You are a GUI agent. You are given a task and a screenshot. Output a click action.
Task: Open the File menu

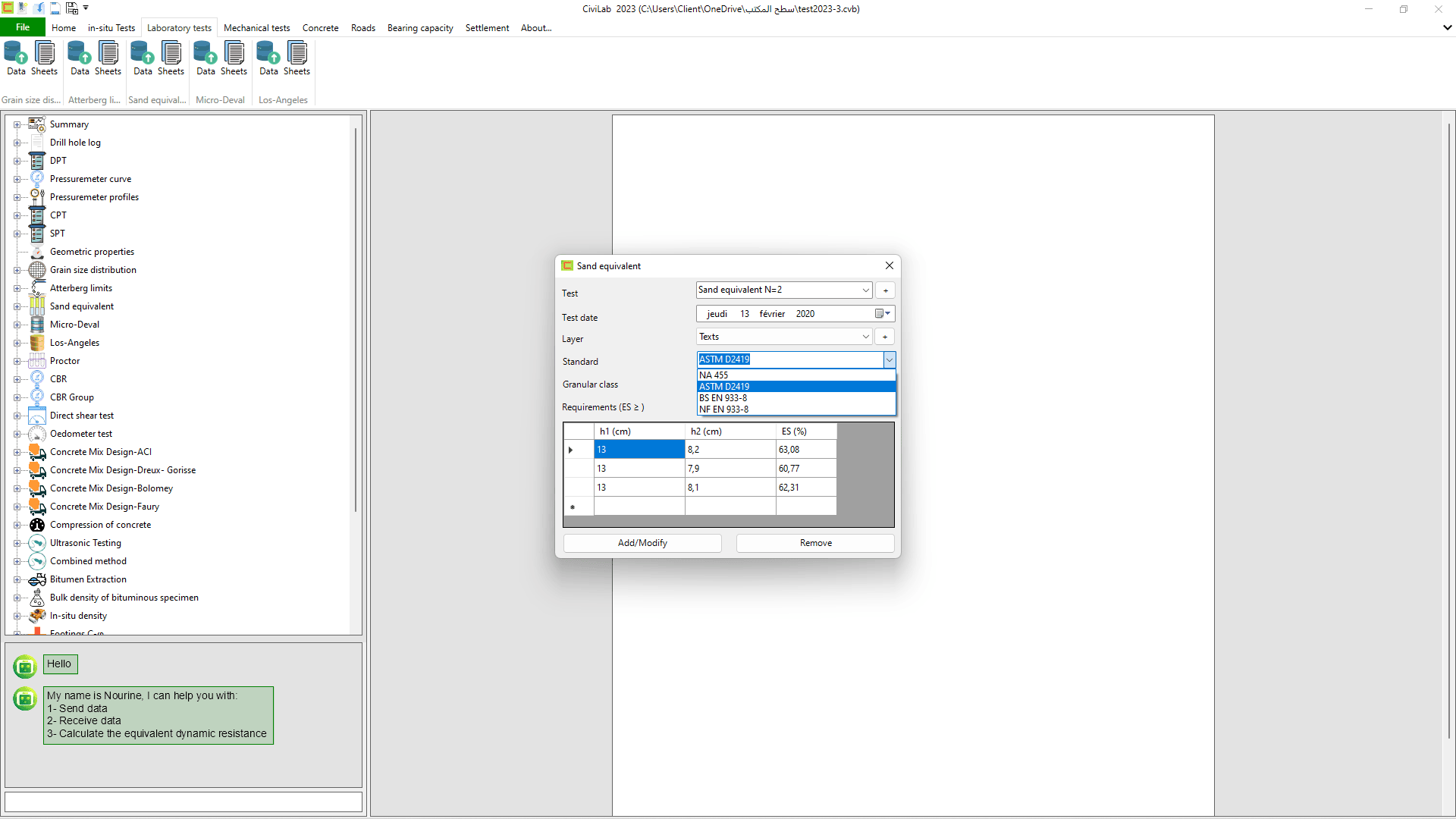click(x=22, y=27)
